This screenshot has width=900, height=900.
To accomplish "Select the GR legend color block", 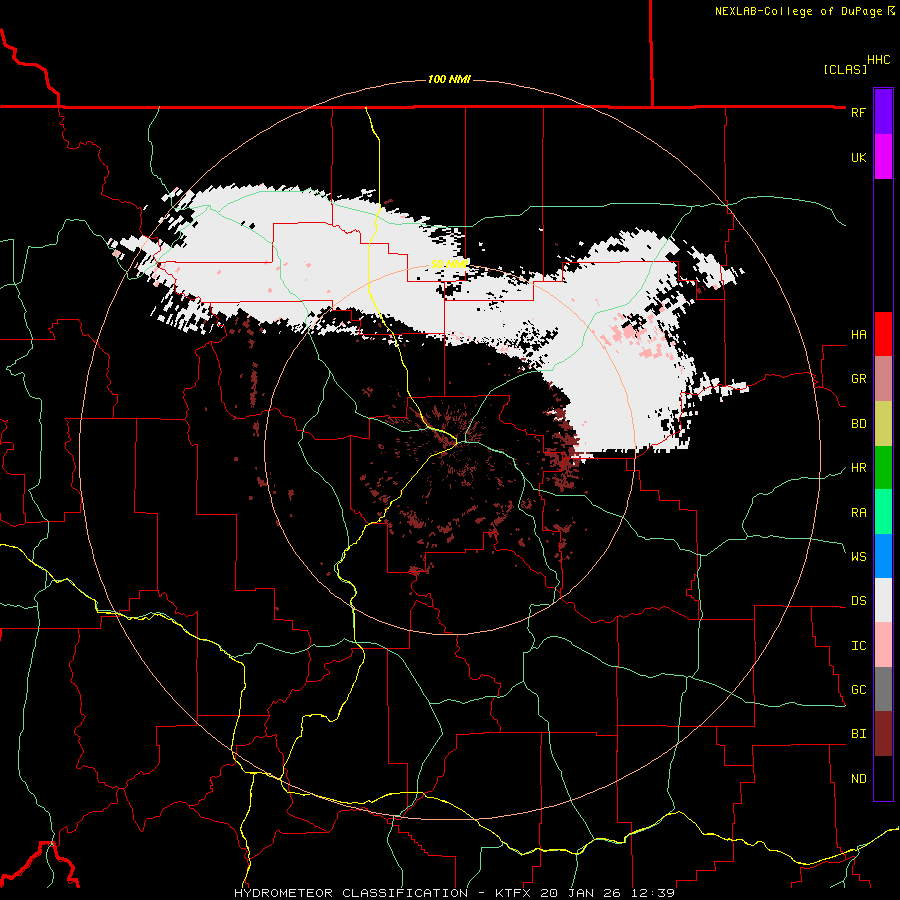I will pos(883,379).
